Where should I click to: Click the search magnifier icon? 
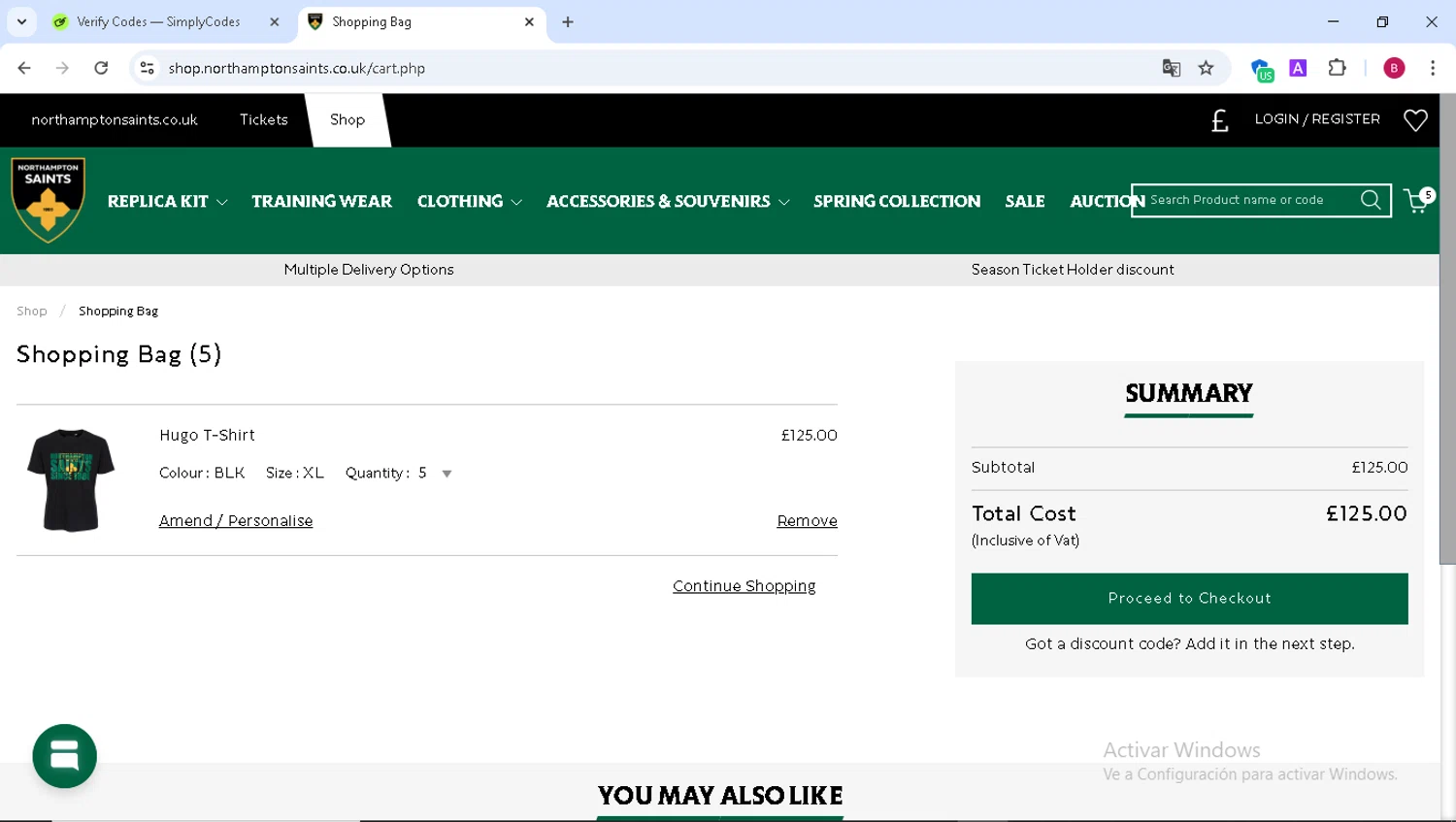(1371, 200)
